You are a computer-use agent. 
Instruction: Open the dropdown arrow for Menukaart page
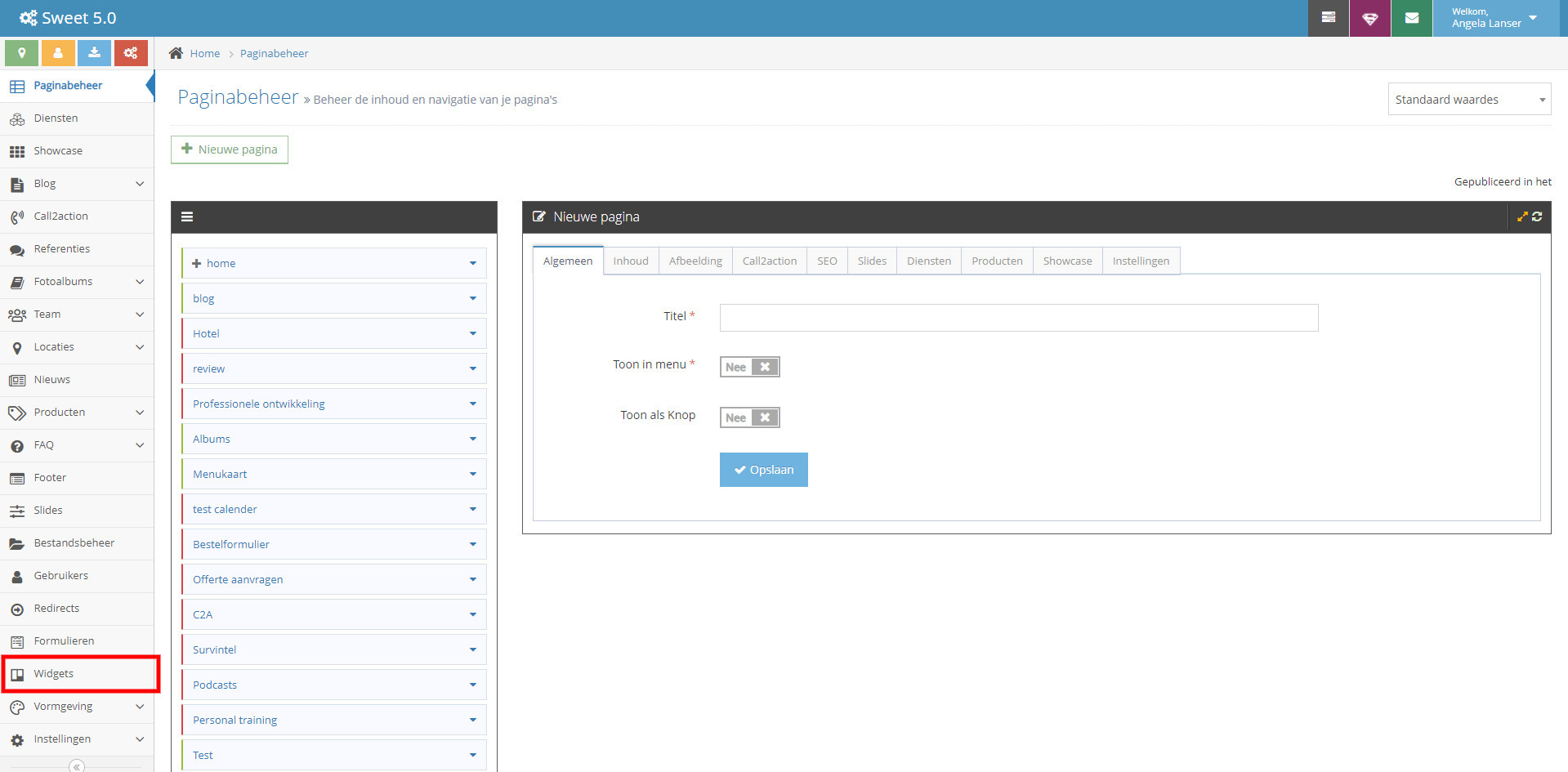pyautogui.click(x=472, y=474)
